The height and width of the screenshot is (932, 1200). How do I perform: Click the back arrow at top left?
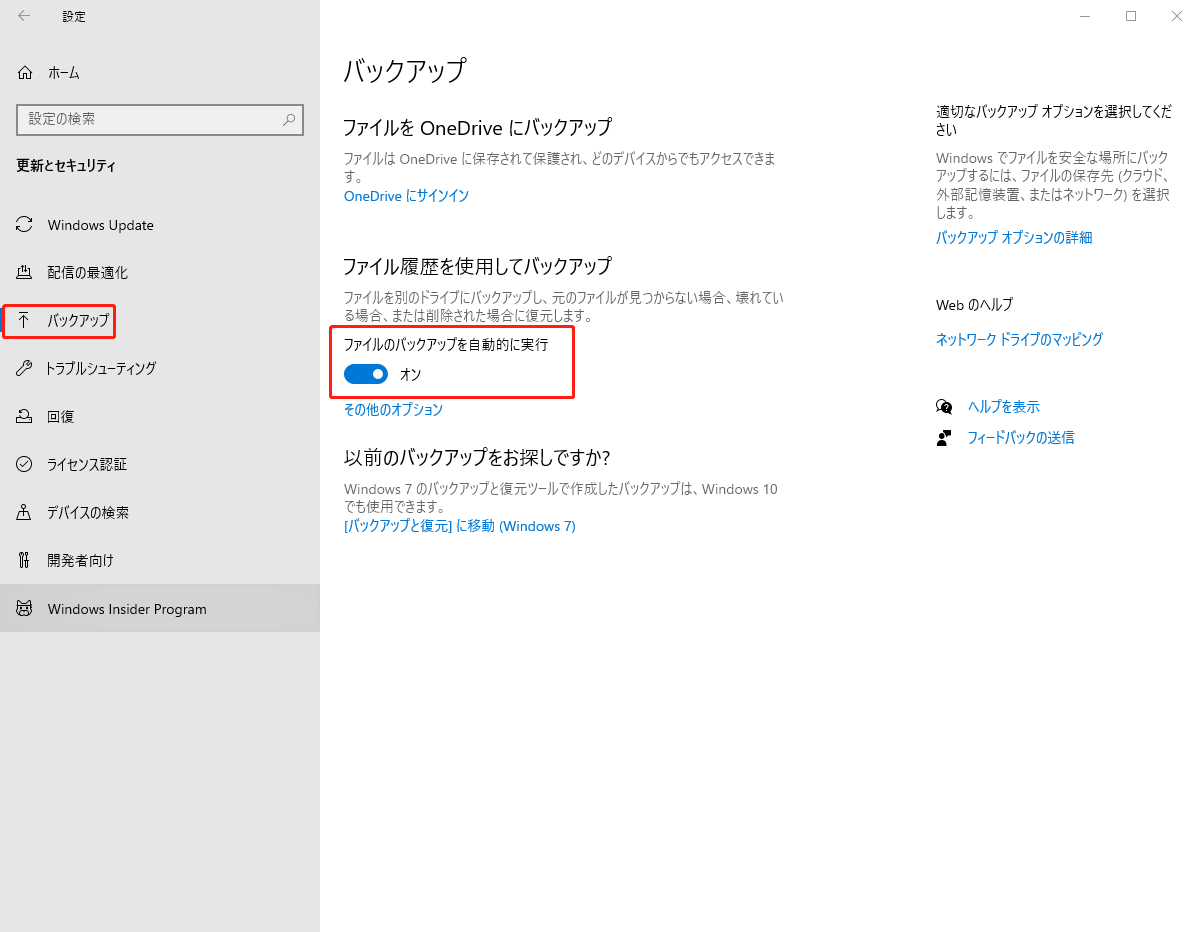[x=23, y=16]
